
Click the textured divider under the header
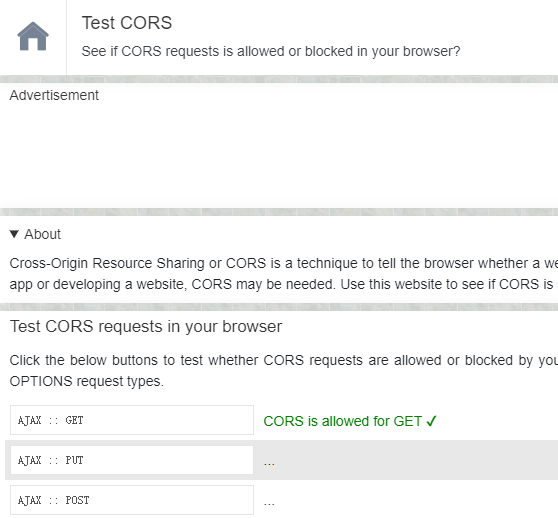(279, 79)
